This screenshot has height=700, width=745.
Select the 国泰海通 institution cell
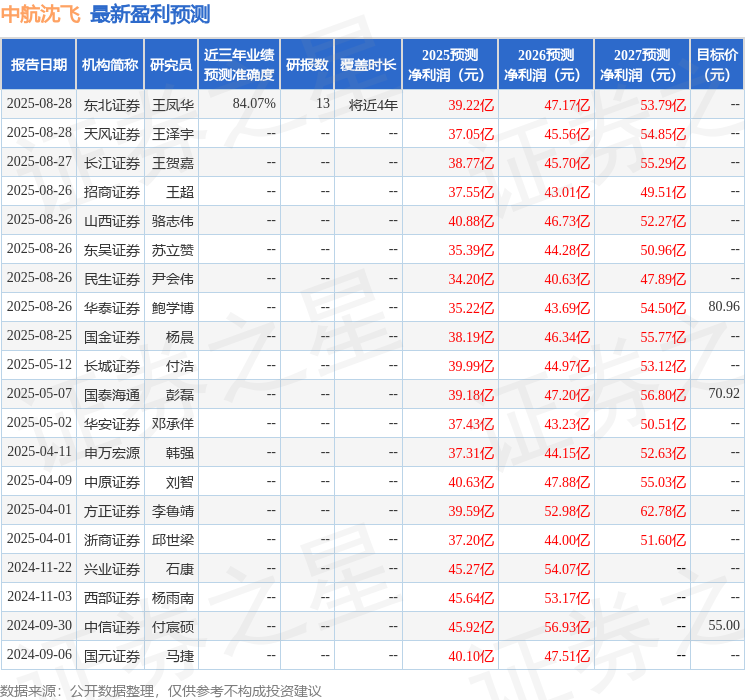click(x=112, y=395)
